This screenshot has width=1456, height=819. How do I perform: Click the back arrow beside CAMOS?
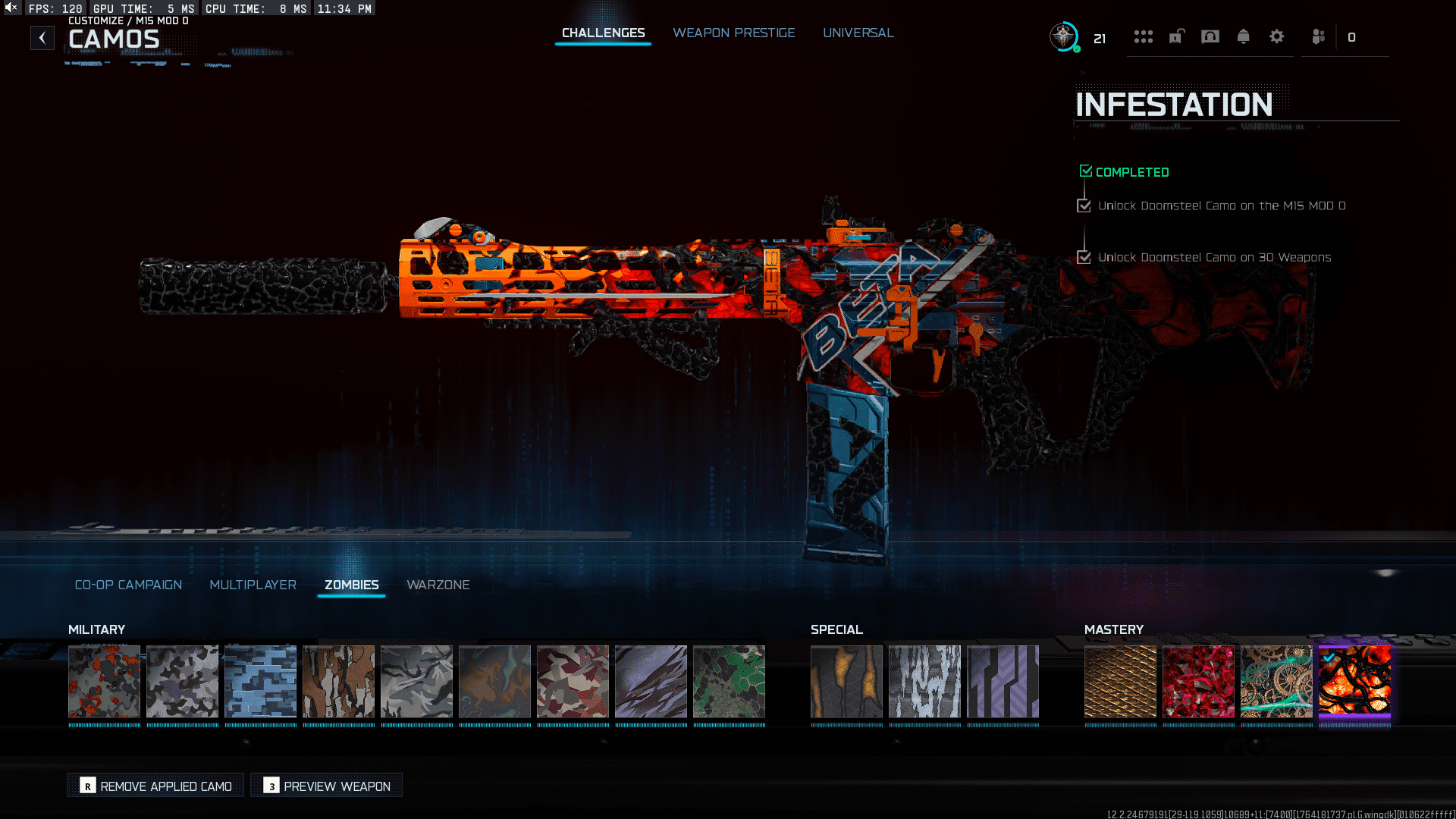click(x=42, y=38)
